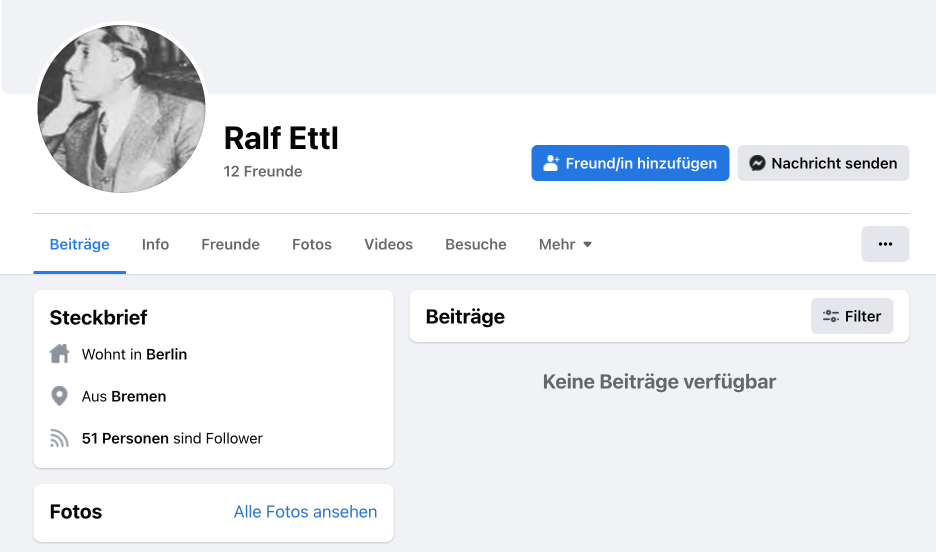This screenshot has height=552, width=936.
Task: Expand the Mehr dropdown arrow
Action: tap(588, 244)
